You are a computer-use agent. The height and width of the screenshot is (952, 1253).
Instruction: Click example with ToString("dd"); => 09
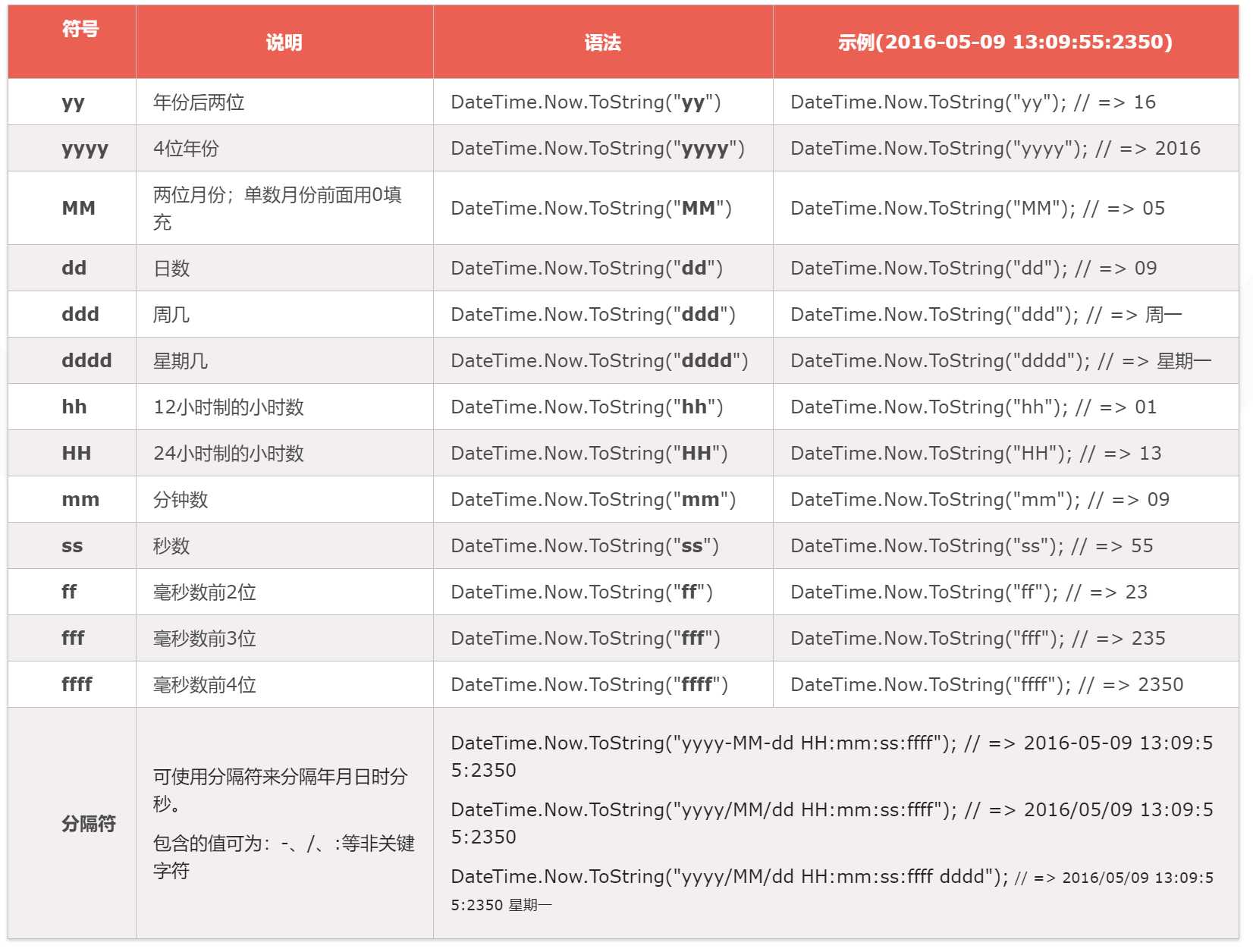click(974, 268)
